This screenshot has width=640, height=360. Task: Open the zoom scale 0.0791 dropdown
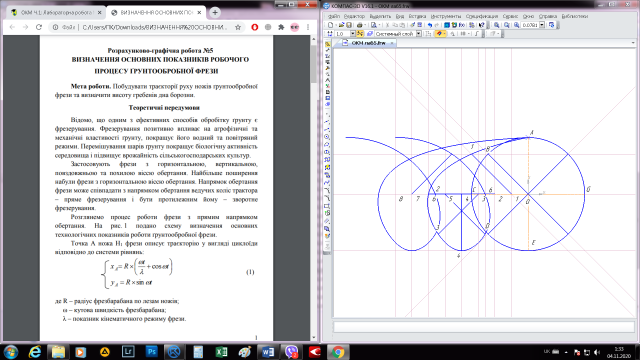(542, 25)
